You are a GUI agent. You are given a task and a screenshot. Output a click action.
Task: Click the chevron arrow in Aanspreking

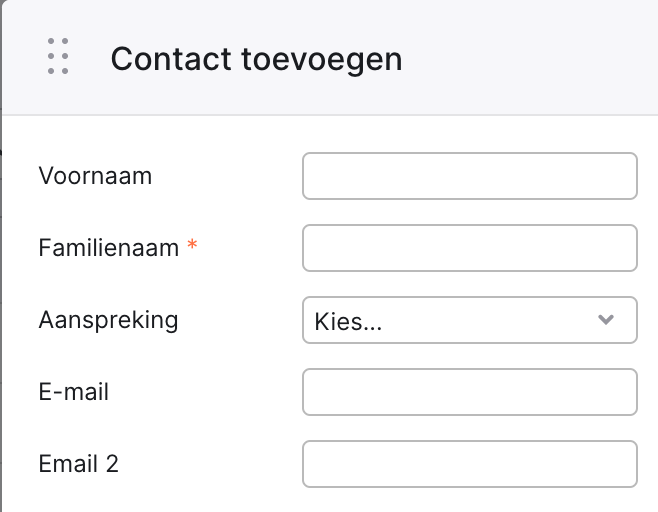(x=606, y=320)
